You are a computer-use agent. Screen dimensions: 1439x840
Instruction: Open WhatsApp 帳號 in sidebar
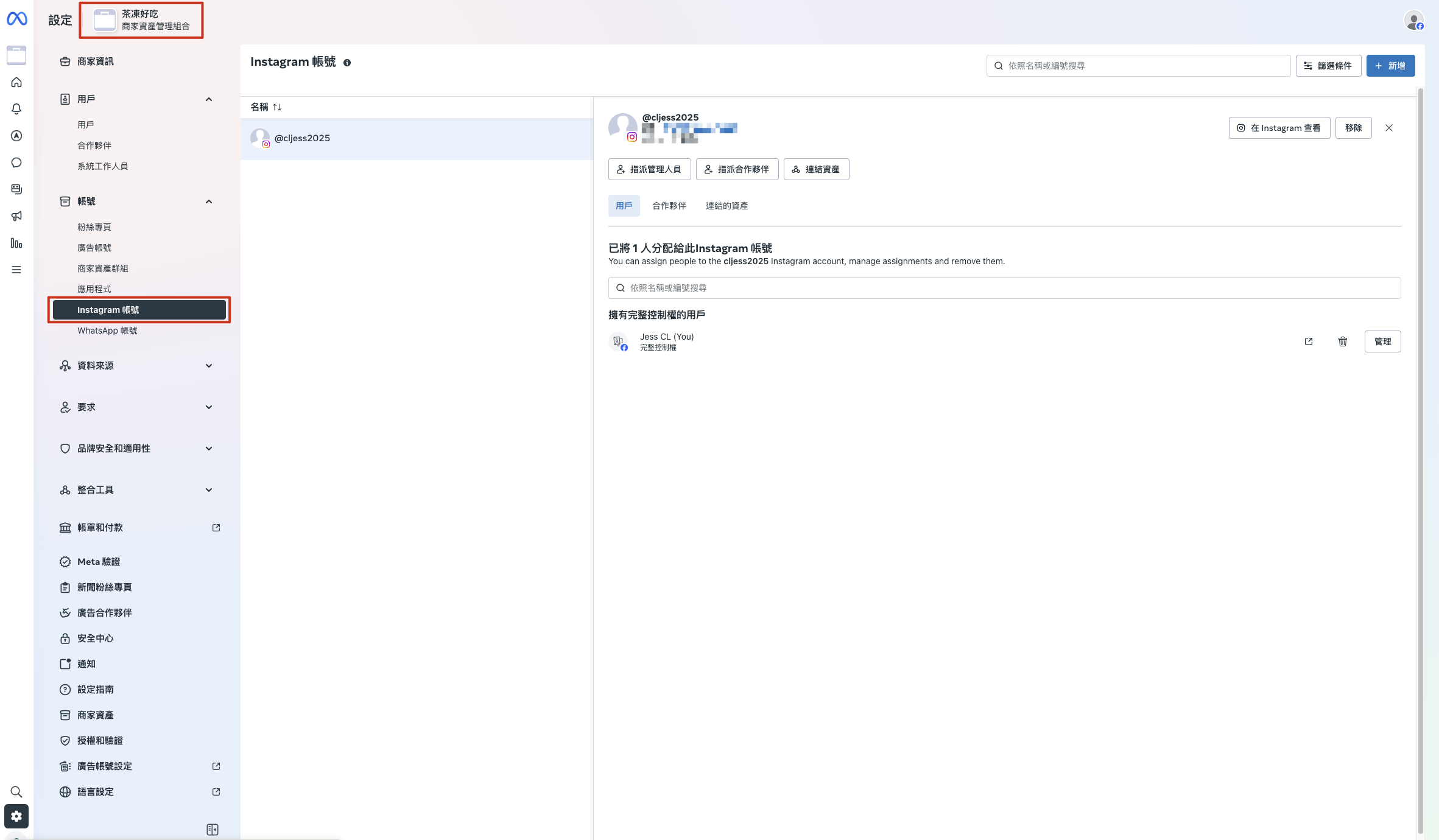[107, 331]
